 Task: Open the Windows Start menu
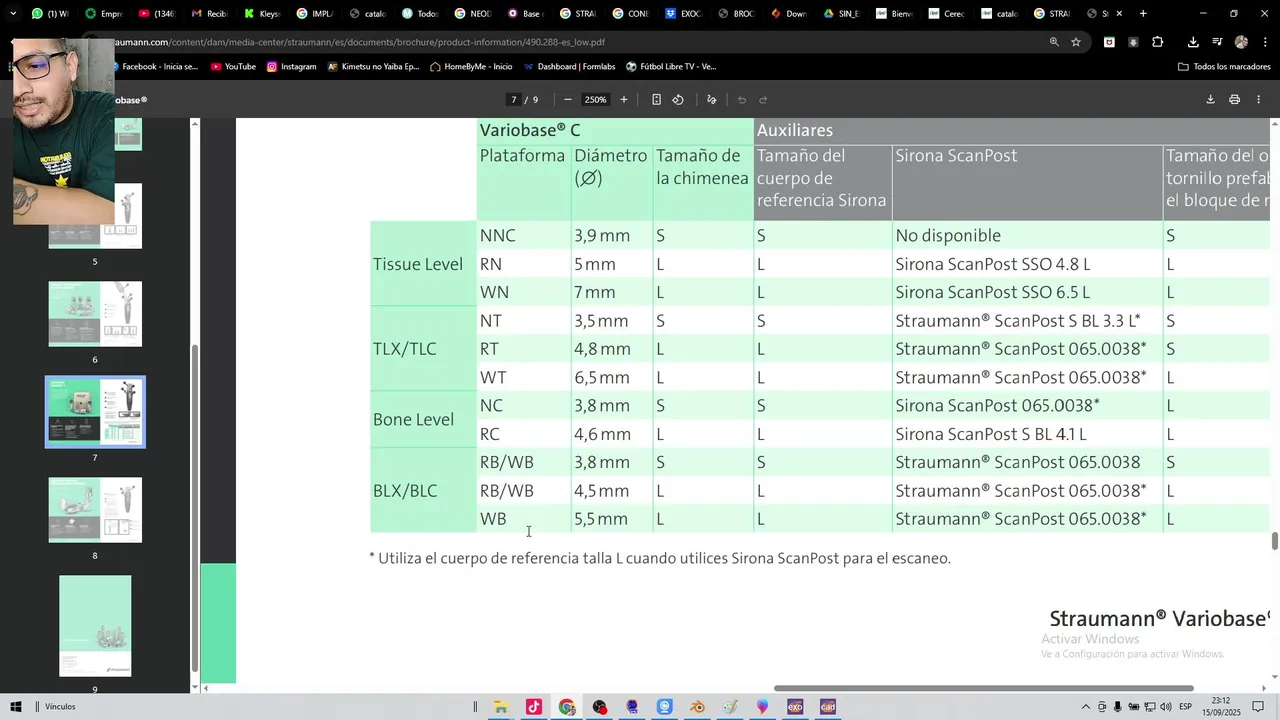[16, 707]
